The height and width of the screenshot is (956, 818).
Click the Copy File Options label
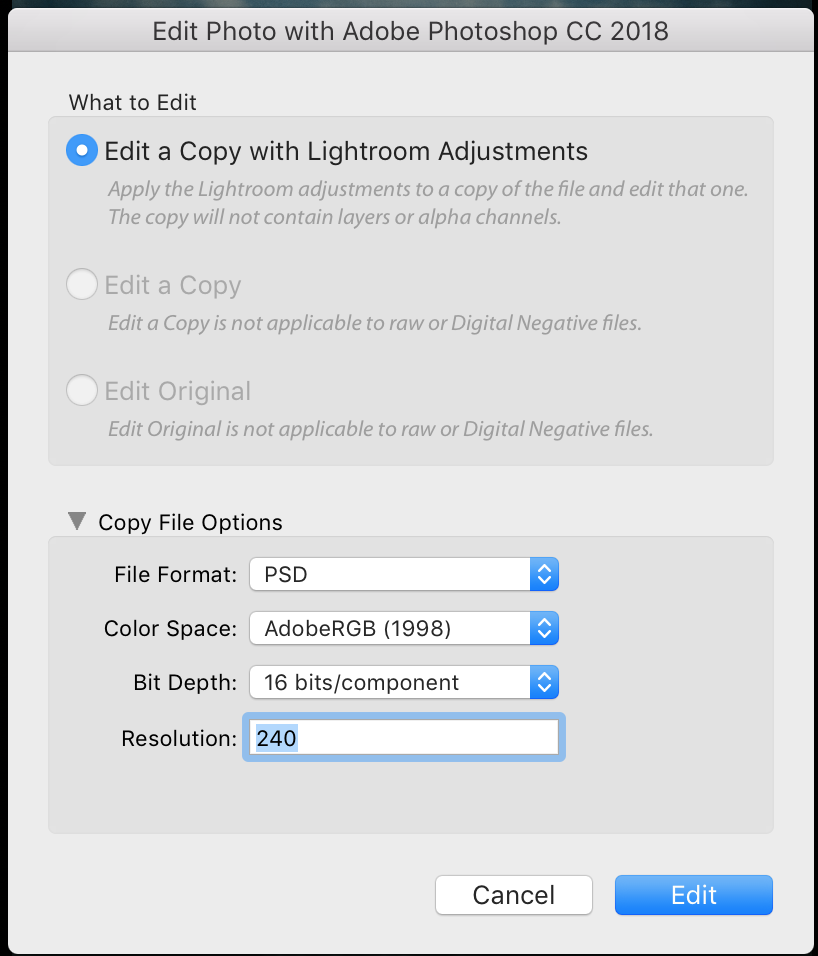pos(189,522)
